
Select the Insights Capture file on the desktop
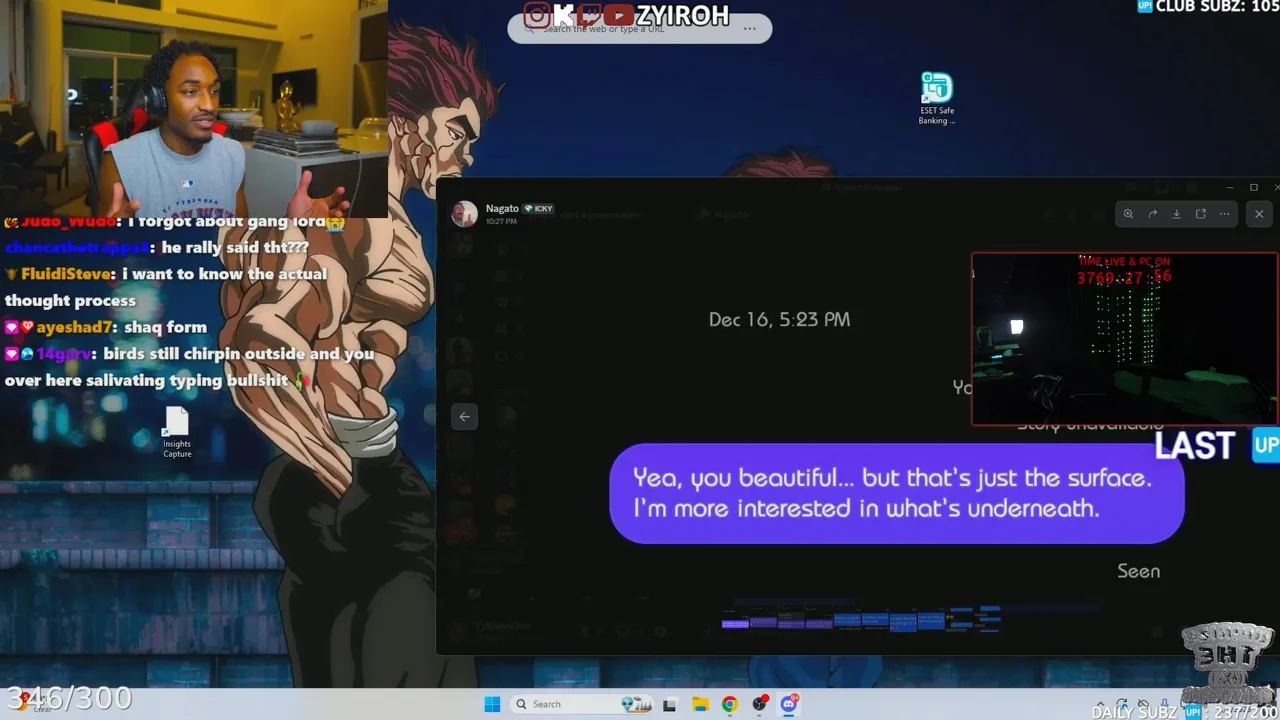tap(177, 433)
